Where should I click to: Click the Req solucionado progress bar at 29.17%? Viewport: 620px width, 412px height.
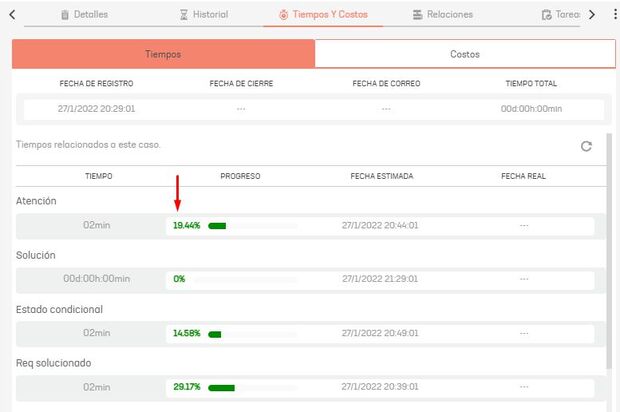(x=253, y=388)
